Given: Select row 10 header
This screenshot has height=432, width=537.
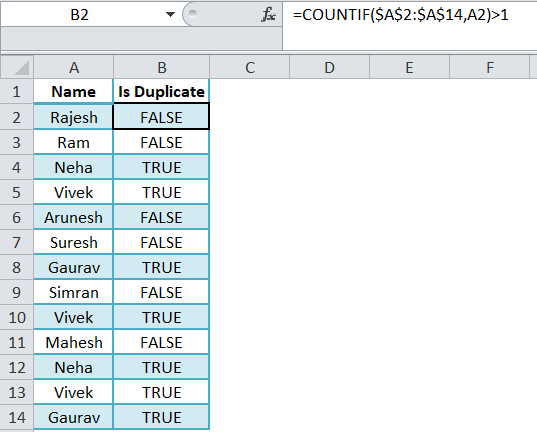Looking at the screenshot, I should point(16,317).
